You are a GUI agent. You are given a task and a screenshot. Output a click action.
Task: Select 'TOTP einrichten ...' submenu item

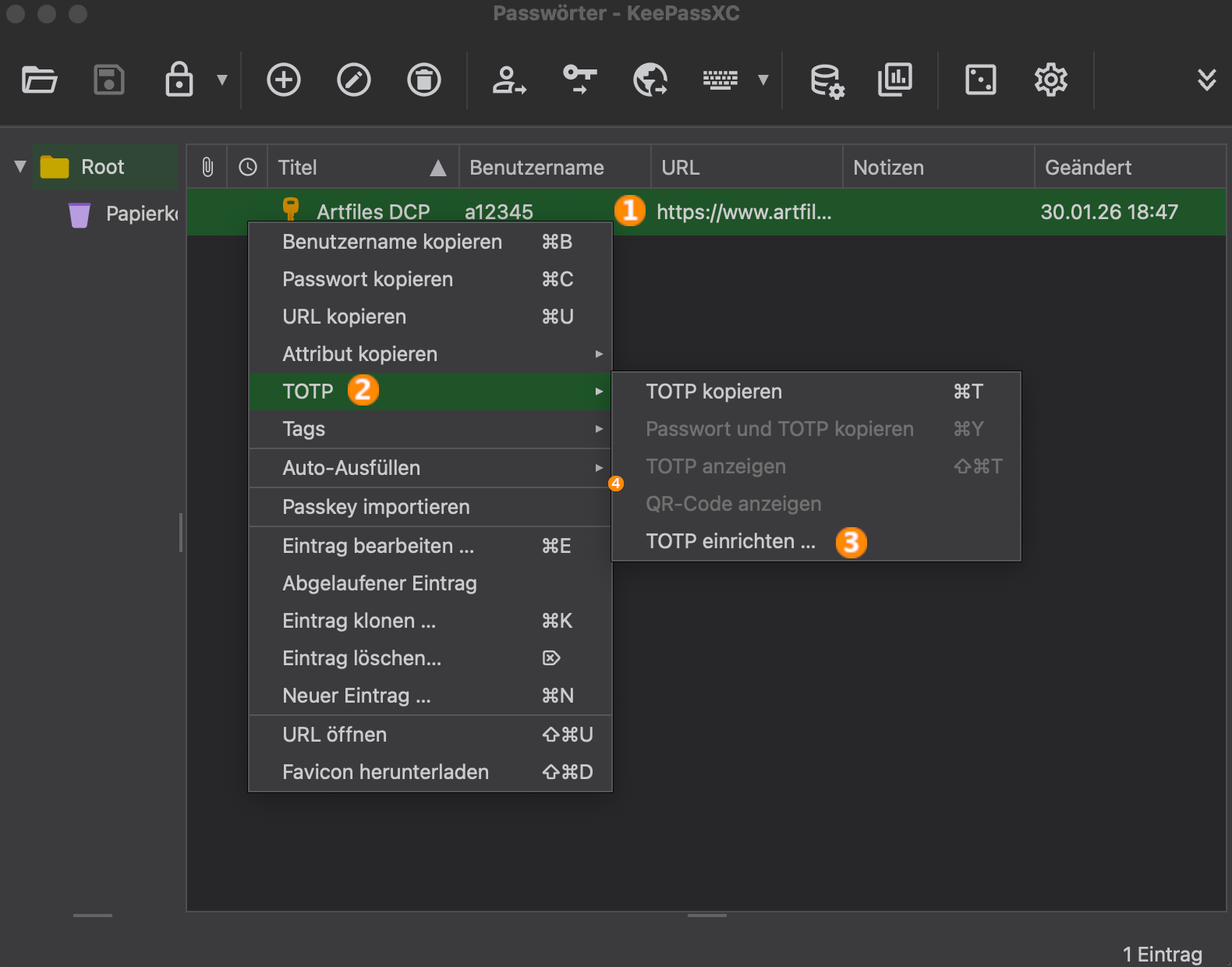pyautogui.click(x=731, y=541)
